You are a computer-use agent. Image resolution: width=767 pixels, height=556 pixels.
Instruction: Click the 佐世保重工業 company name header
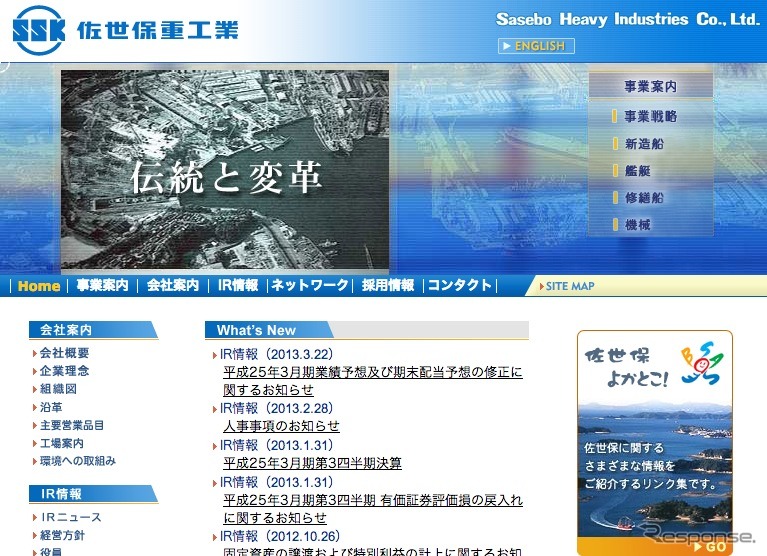tap(158, 30)
